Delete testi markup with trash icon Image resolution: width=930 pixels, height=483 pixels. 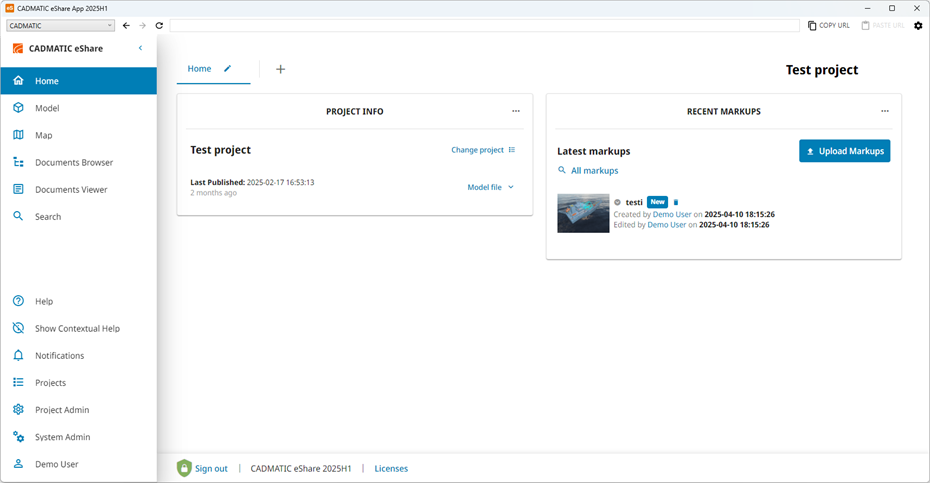click(x=676, y=202)
